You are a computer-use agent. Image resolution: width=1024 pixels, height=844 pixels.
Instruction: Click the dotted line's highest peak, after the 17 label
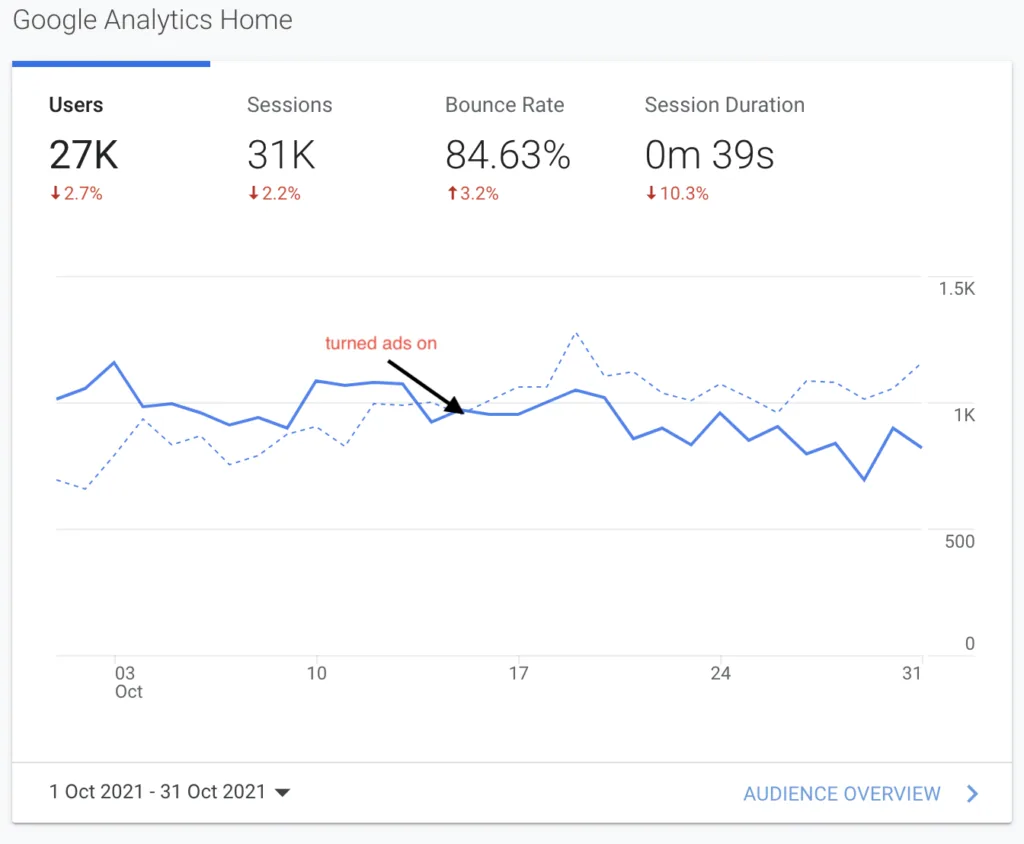click(576, 334)
